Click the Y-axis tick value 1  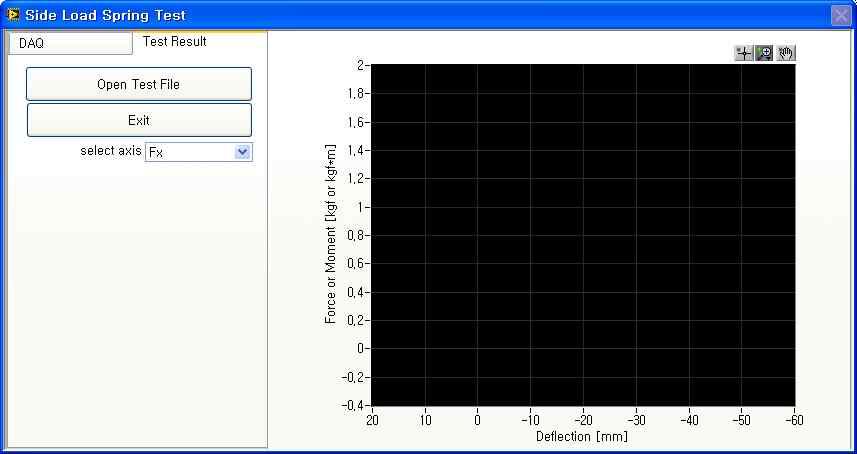[362, 207]
